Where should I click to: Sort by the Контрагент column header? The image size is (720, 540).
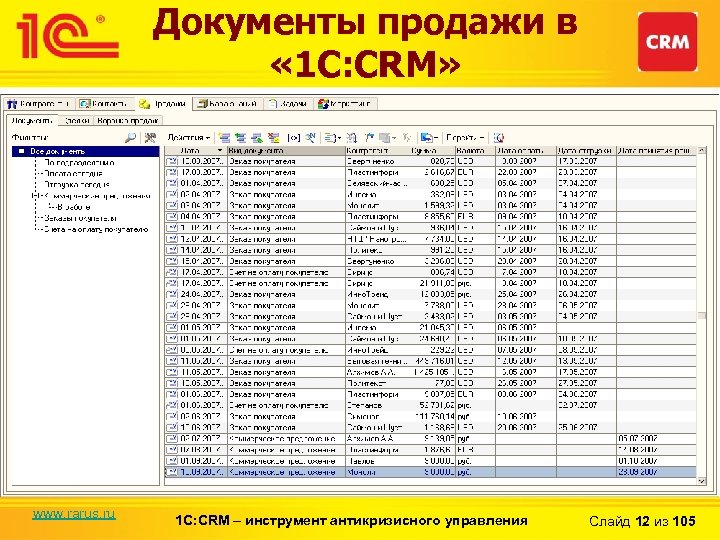(377, 151)
